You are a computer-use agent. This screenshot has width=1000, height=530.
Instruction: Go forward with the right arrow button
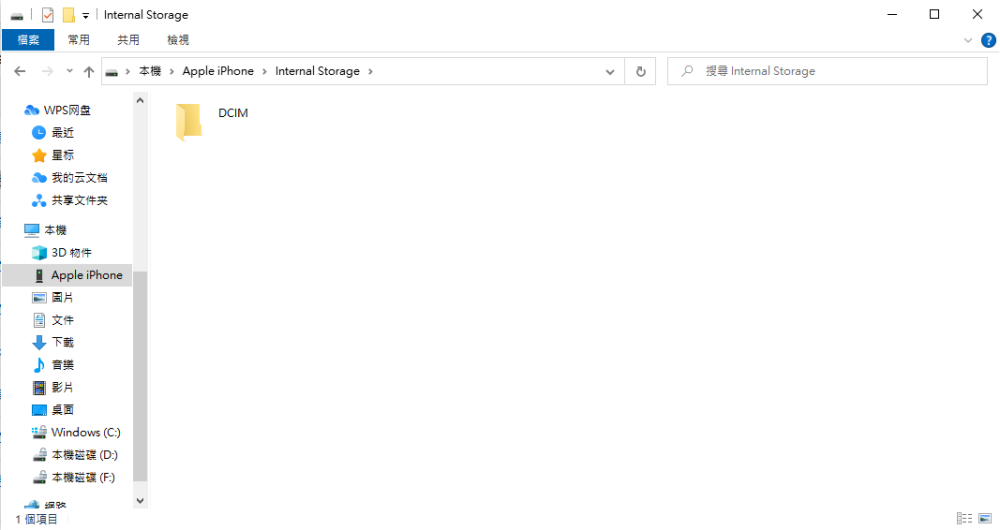[x=47, y=71]
